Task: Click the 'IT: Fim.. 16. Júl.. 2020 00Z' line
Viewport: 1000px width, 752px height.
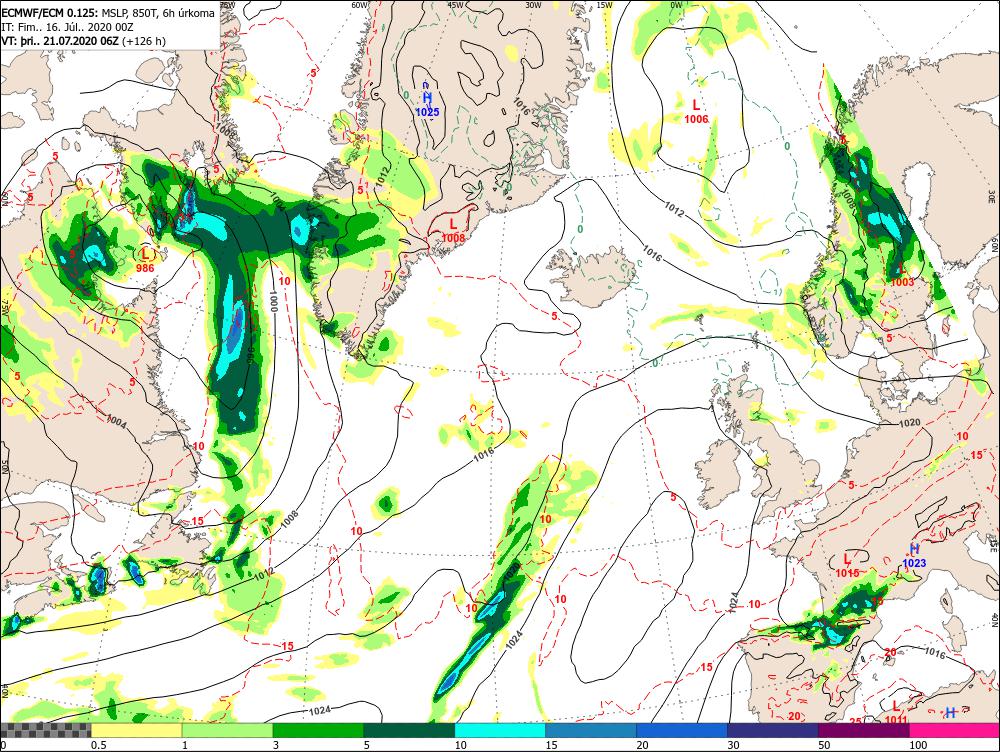Action: pyautogui.click(x=68, y=27)
